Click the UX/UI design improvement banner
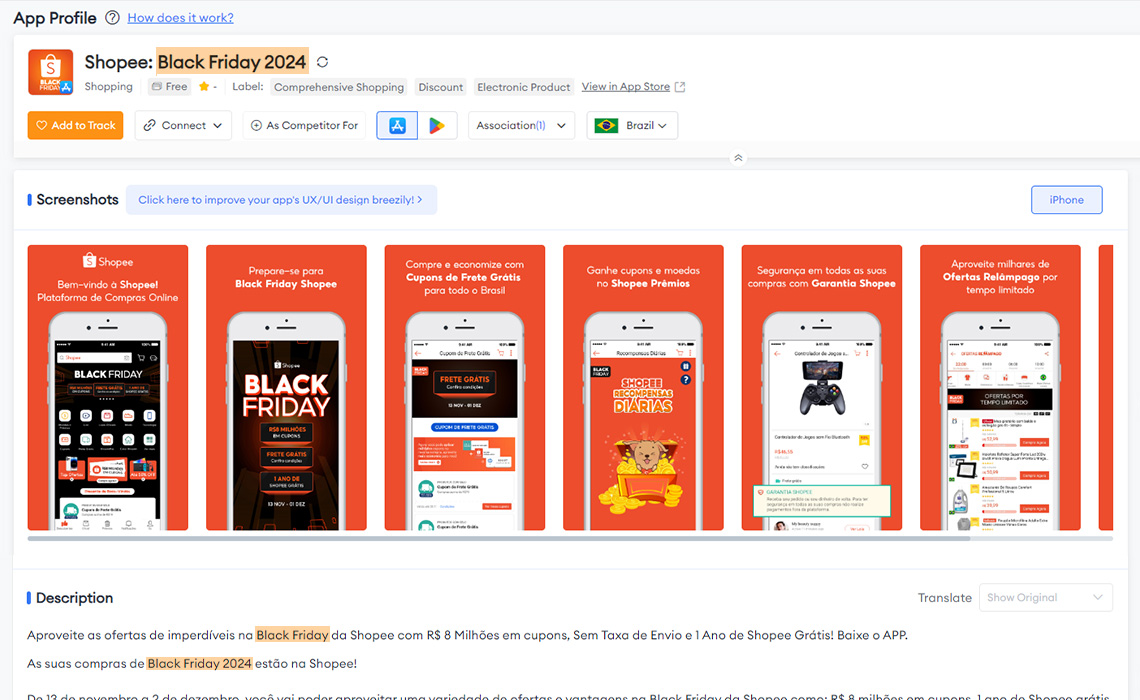The width and height of the screenshot is (1140, 700). point(281,200)
